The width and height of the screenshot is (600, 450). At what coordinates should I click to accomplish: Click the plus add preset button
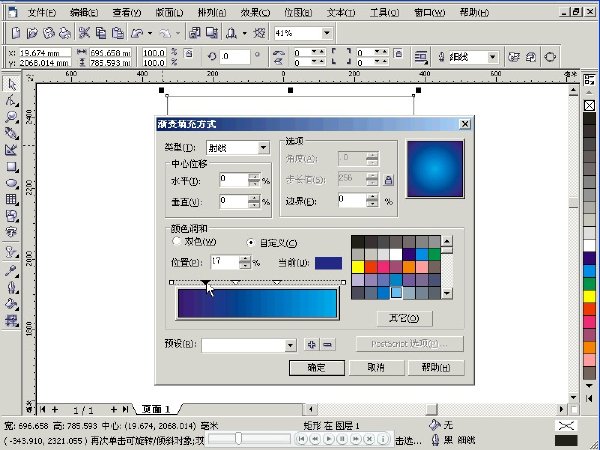pyautogui.click(x=312, y=345)
